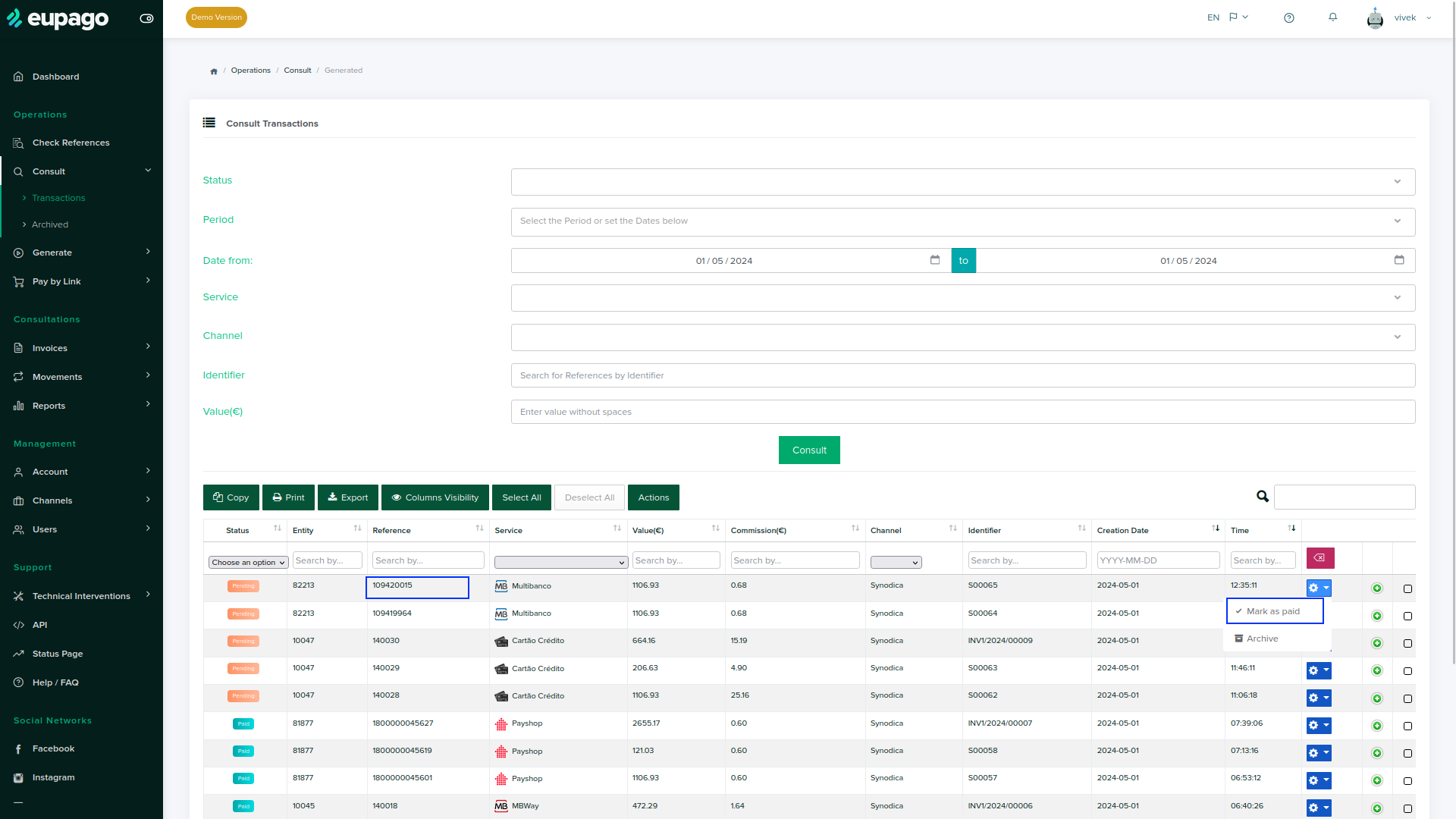
Task: Tick checkbox for row INV1/2024/00009
Action: (1407, 643)
